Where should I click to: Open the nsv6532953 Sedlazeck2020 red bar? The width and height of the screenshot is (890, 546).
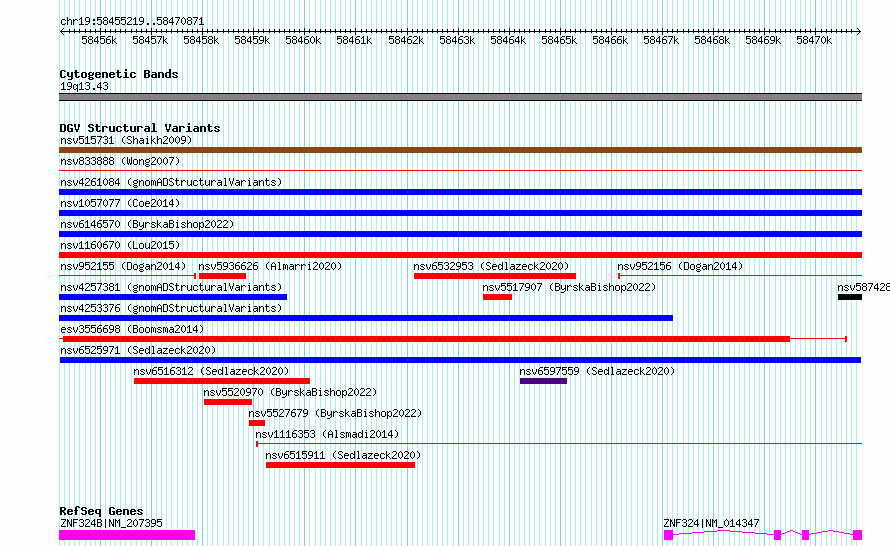tap(495, 276)
